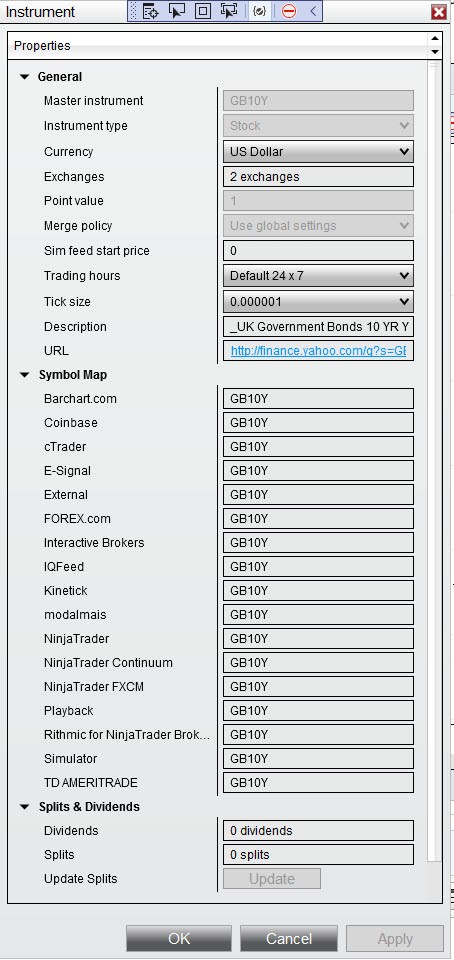
Task: Click the Properties header down arrow
Action: point(435,52)
